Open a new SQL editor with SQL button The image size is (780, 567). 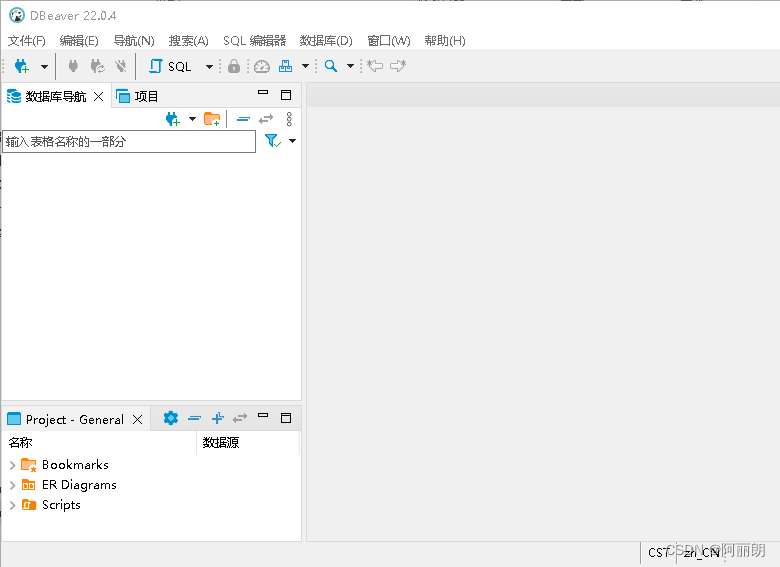pyautogui.click(x=170, y=66)
